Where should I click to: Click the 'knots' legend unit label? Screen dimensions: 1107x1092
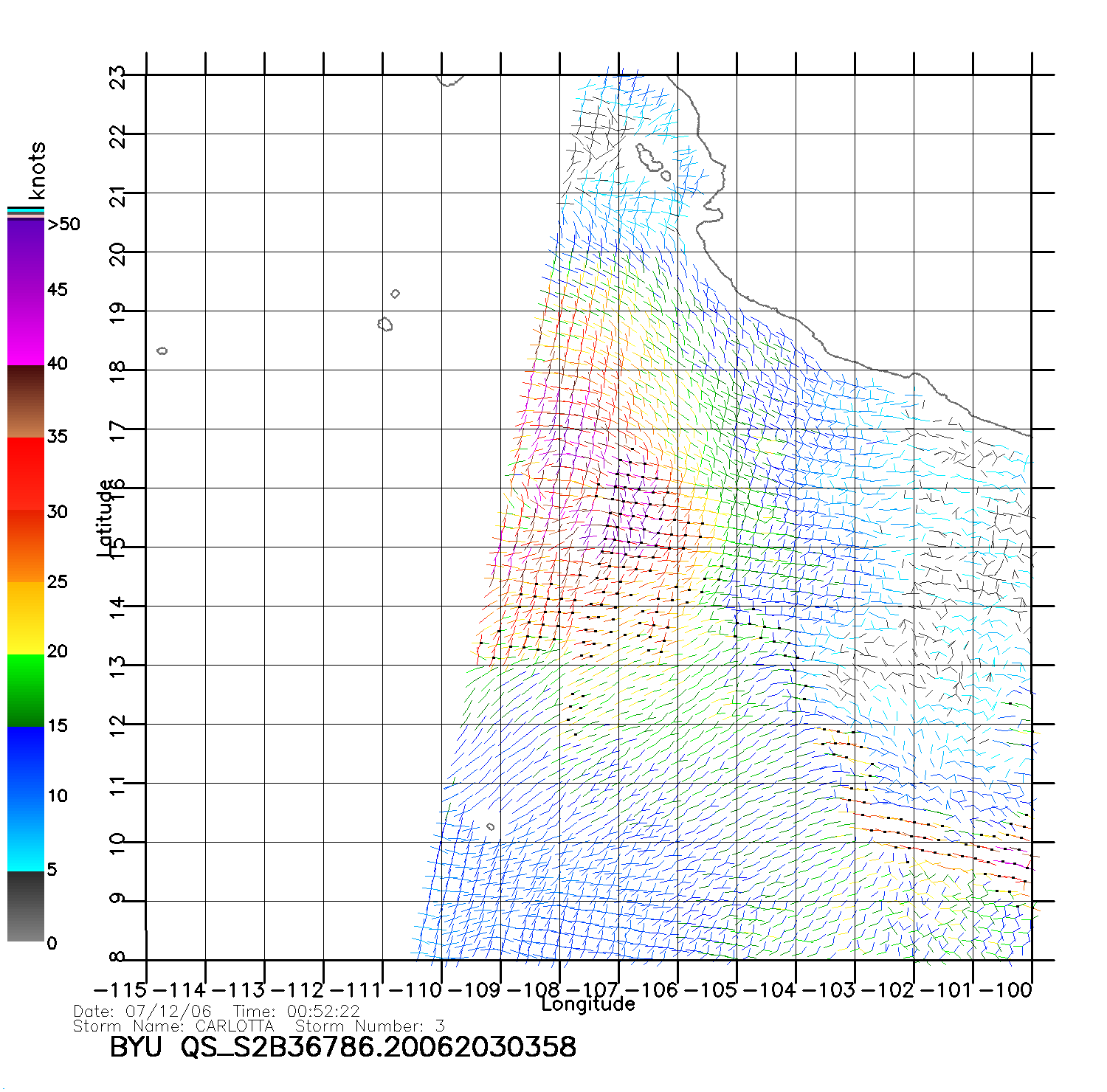click(x=36, y=170)
